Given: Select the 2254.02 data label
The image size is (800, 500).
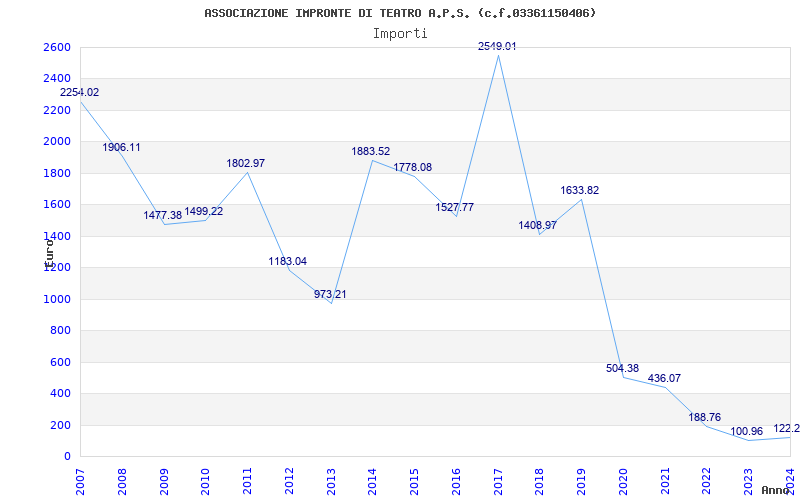Looking at the screenshot, I should (80, 92).
